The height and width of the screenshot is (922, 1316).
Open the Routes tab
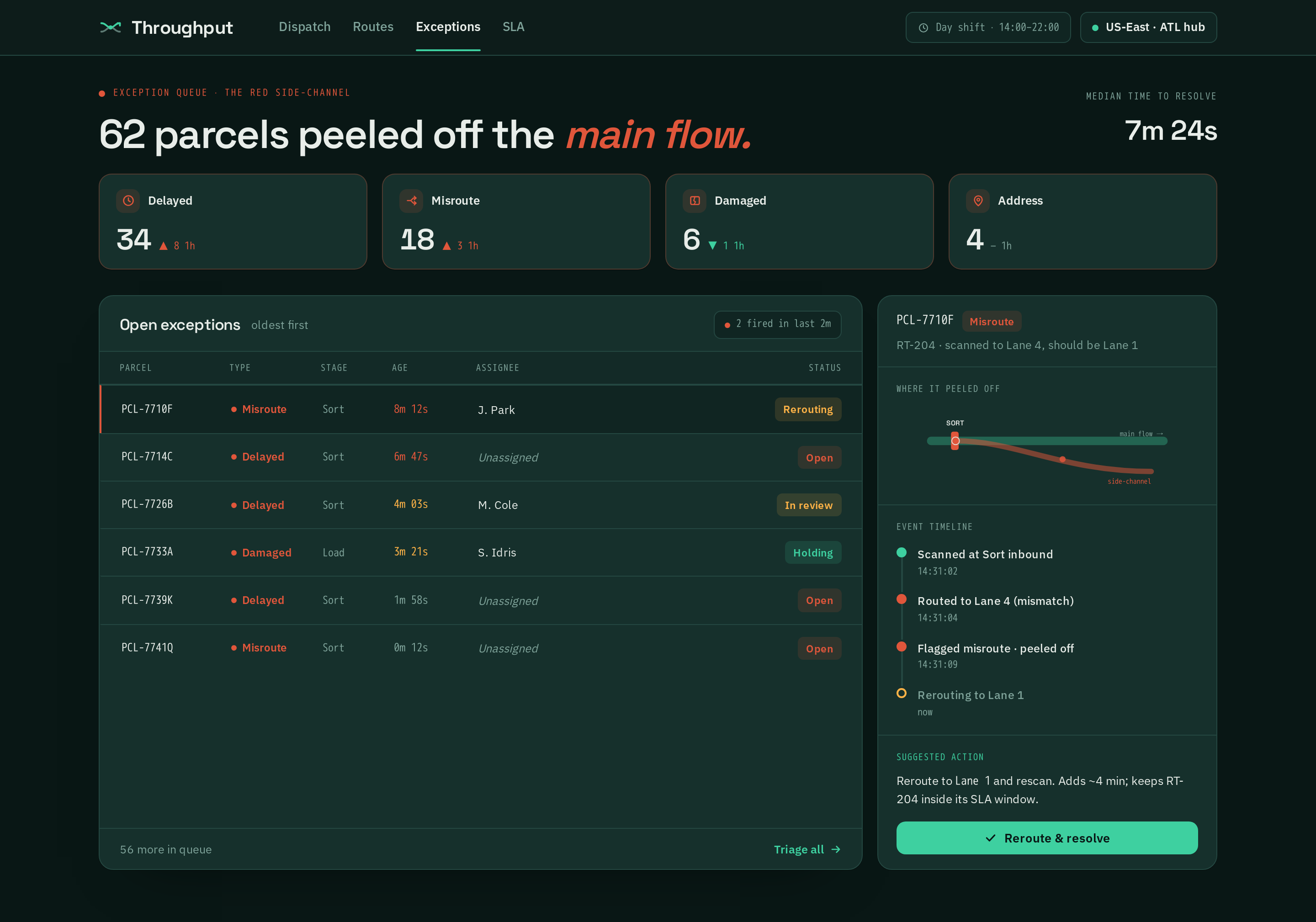coord(373,27)
